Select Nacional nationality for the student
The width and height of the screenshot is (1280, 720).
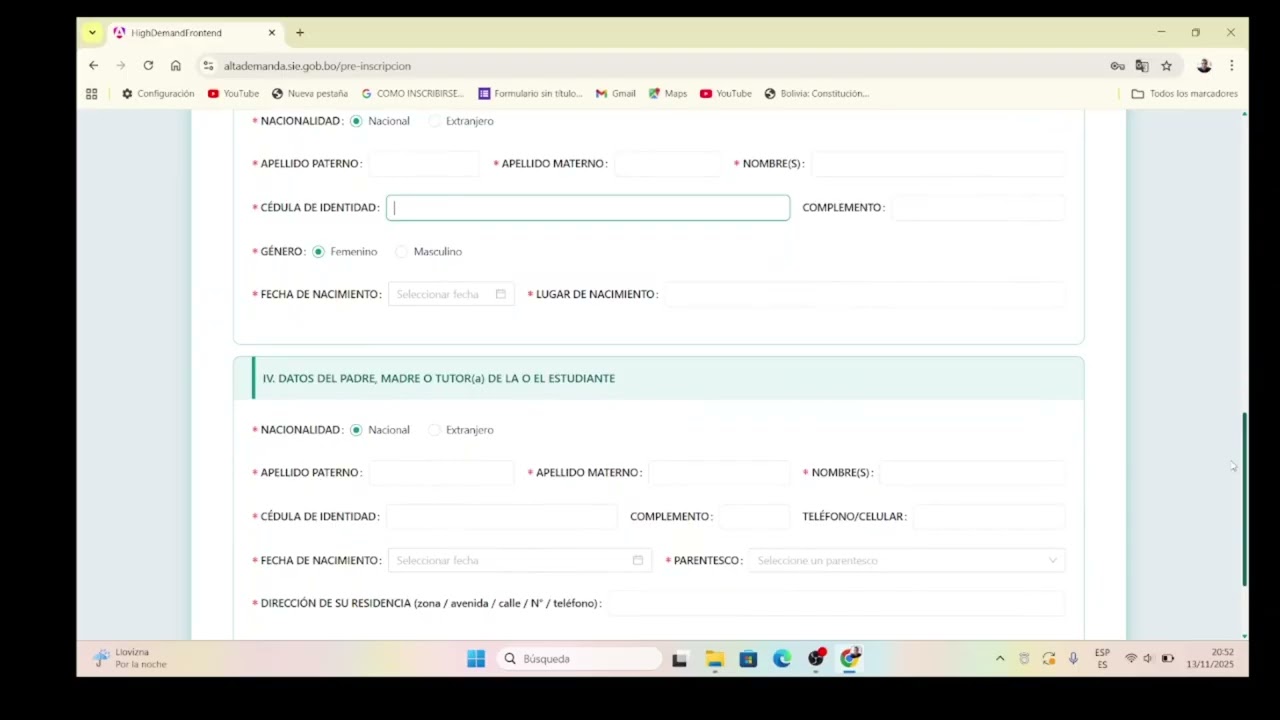(x=356, y=121)
